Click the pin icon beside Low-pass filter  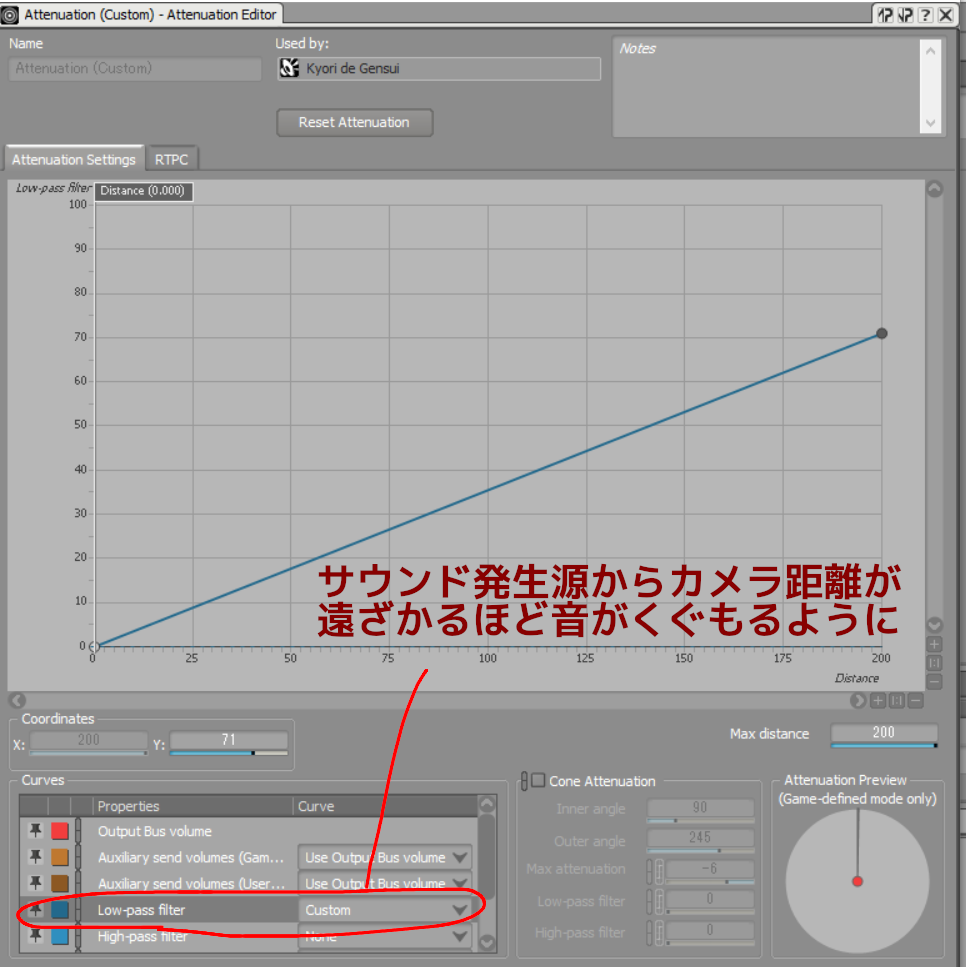(x=35, y=910)
